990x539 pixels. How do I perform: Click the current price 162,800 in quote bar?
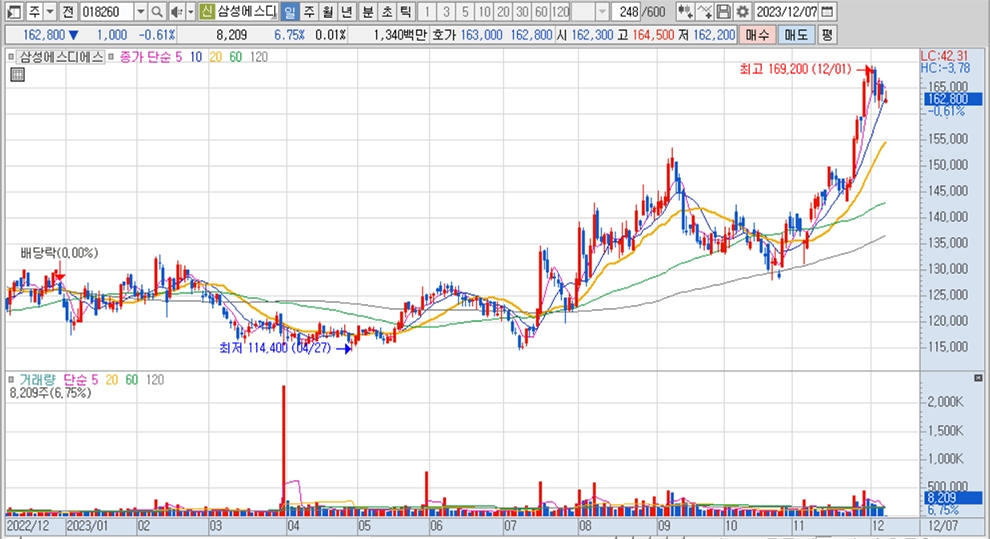[x=44, y=35]
